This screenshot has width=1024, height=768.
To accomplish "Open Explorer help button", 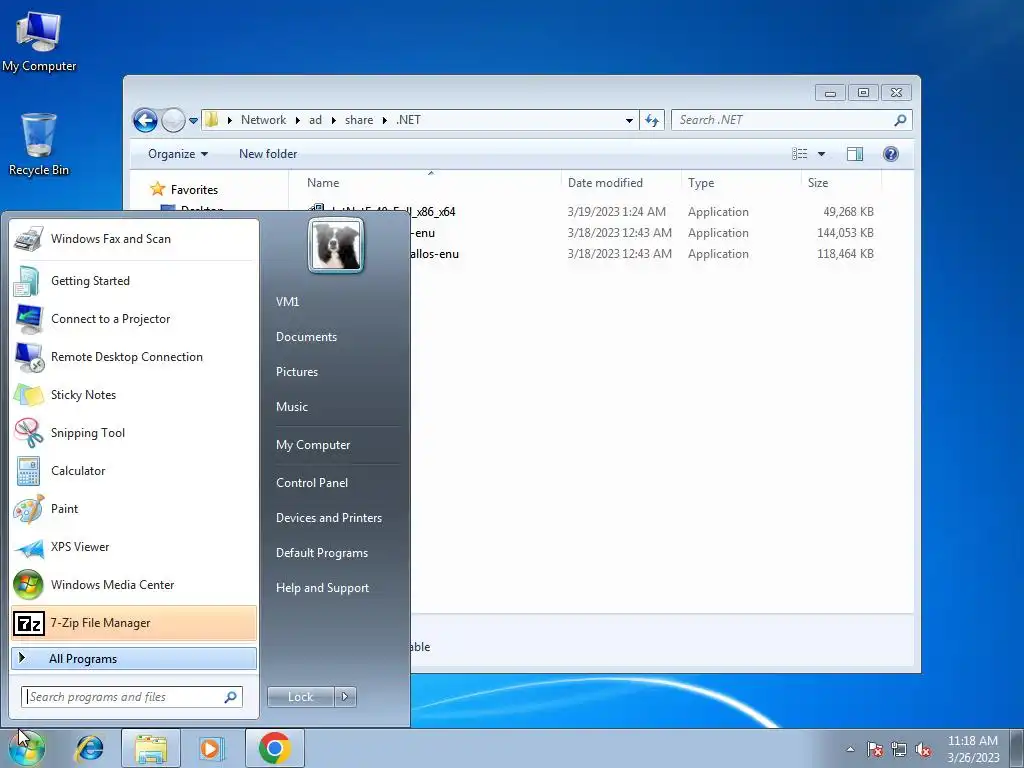I will pyautogui.click(x=891, y=154).
